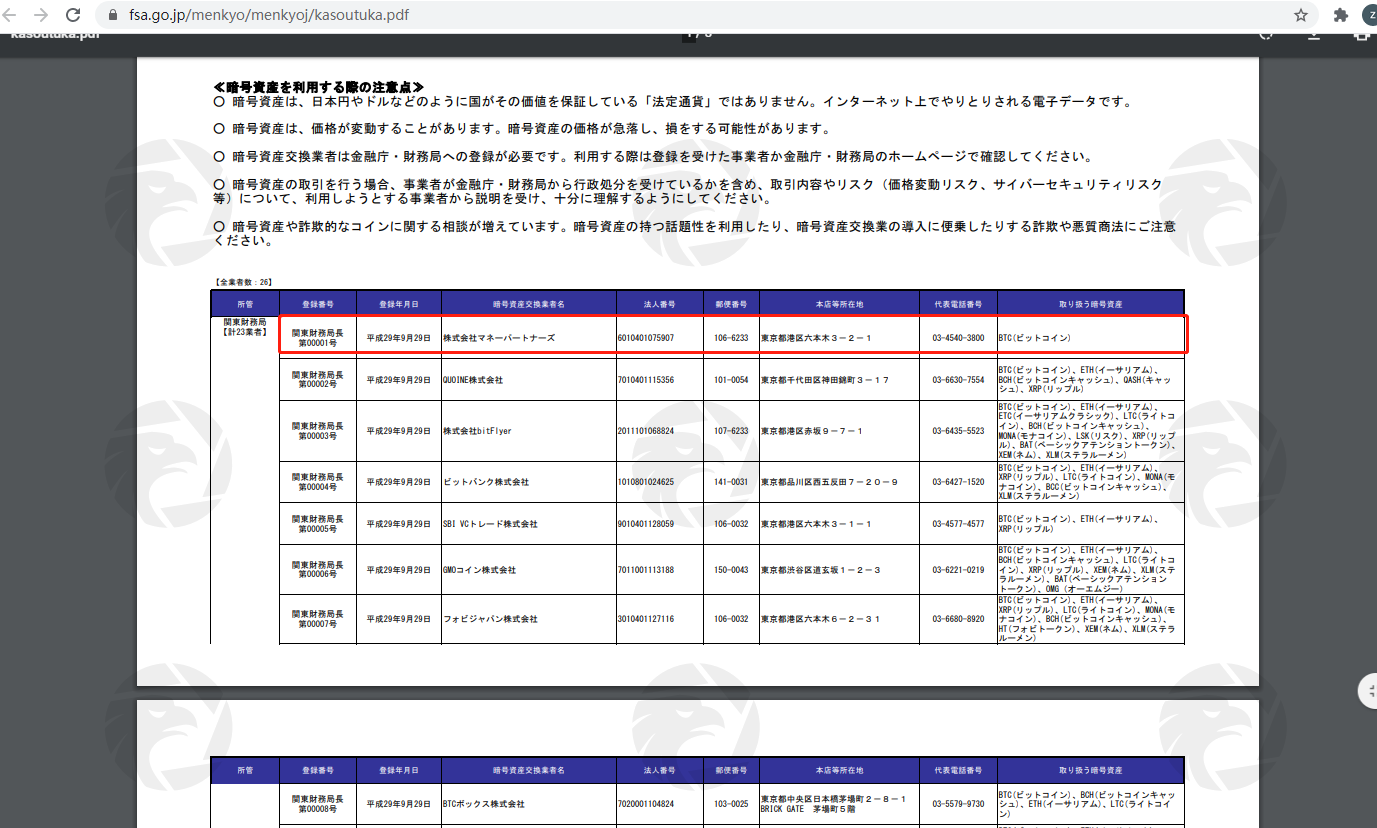The image size is (1377, 828).
Task: Click phone number 03-6680-8920
Action: (958, 619)
